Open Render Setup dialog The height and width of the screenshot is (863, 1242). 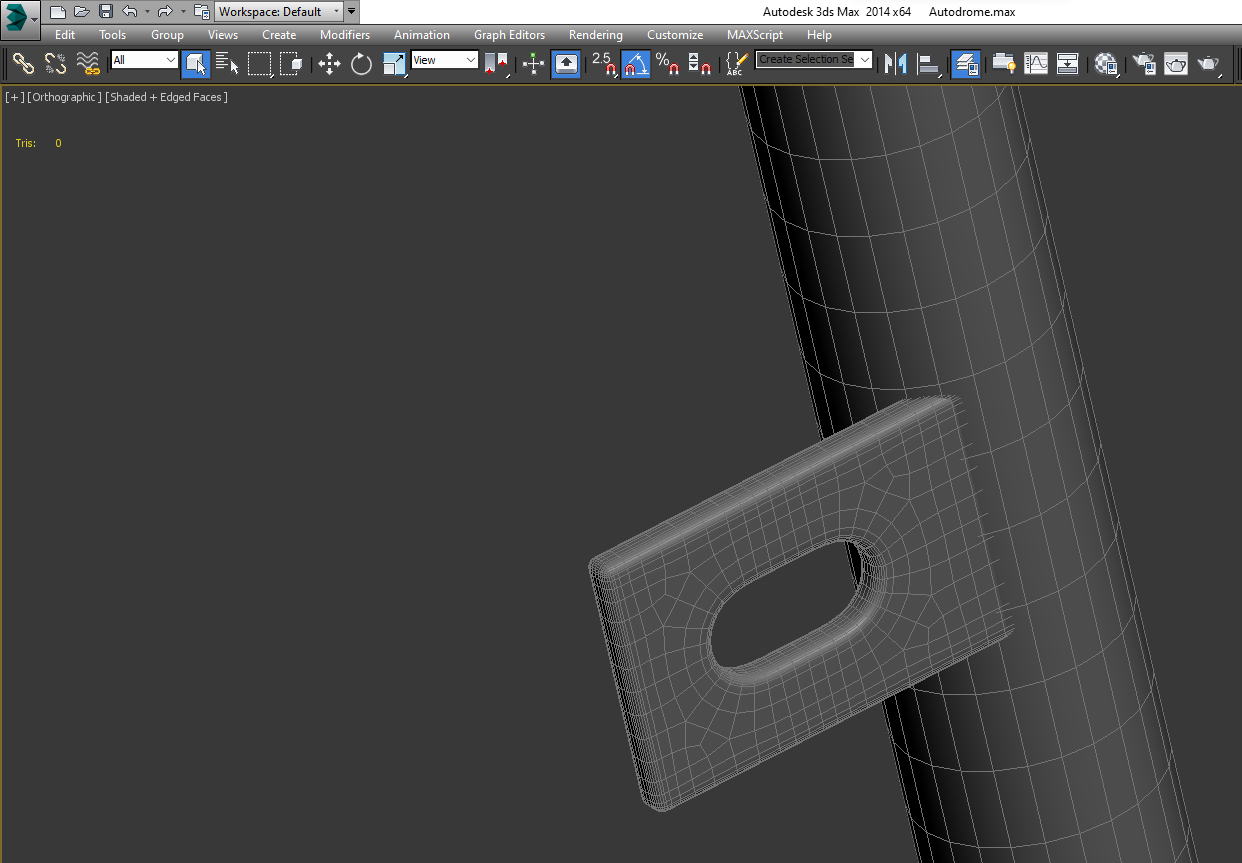[1144, 64]
